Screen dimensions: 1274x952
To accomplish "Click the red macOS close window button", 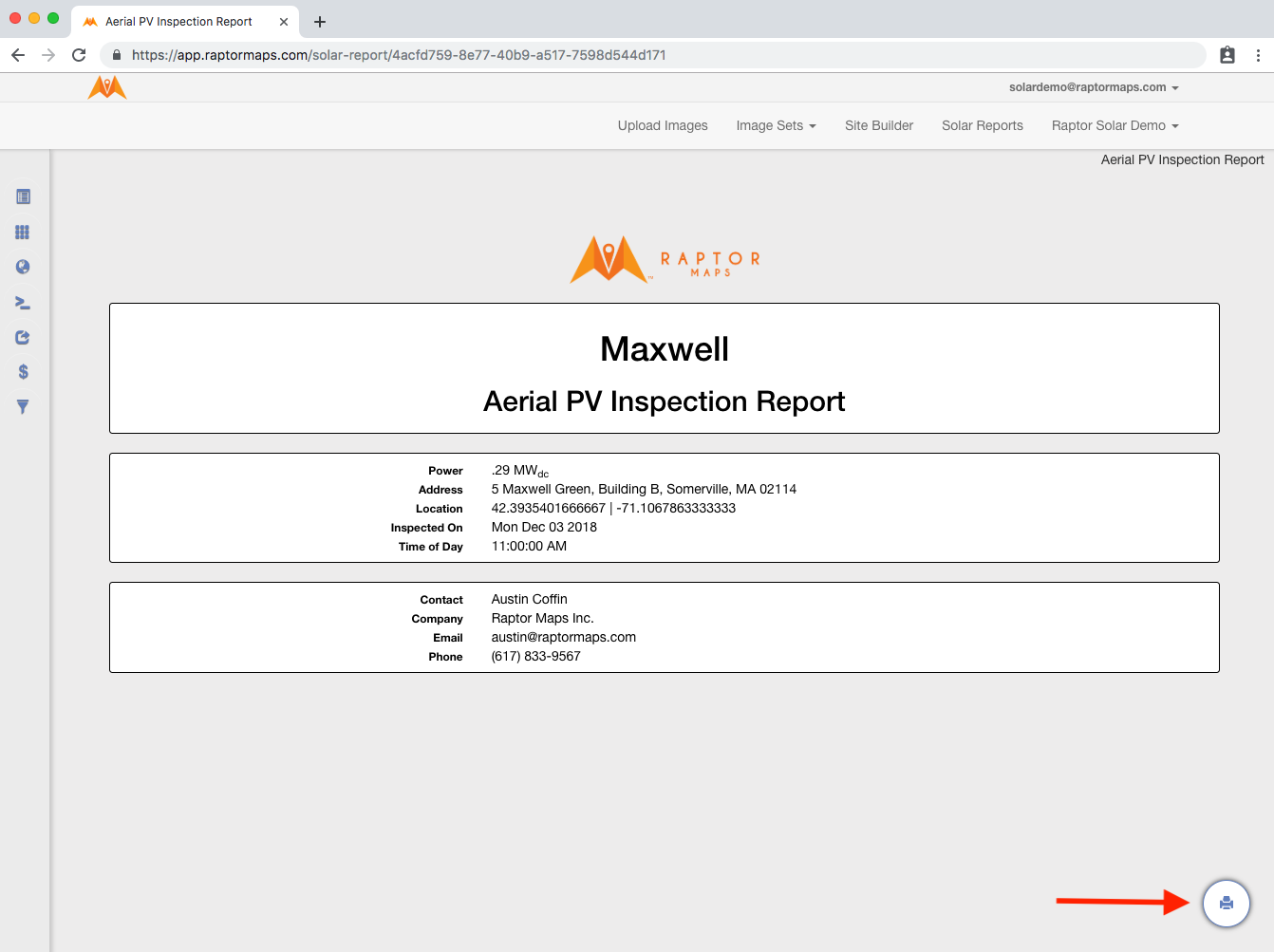I will 15,18.
